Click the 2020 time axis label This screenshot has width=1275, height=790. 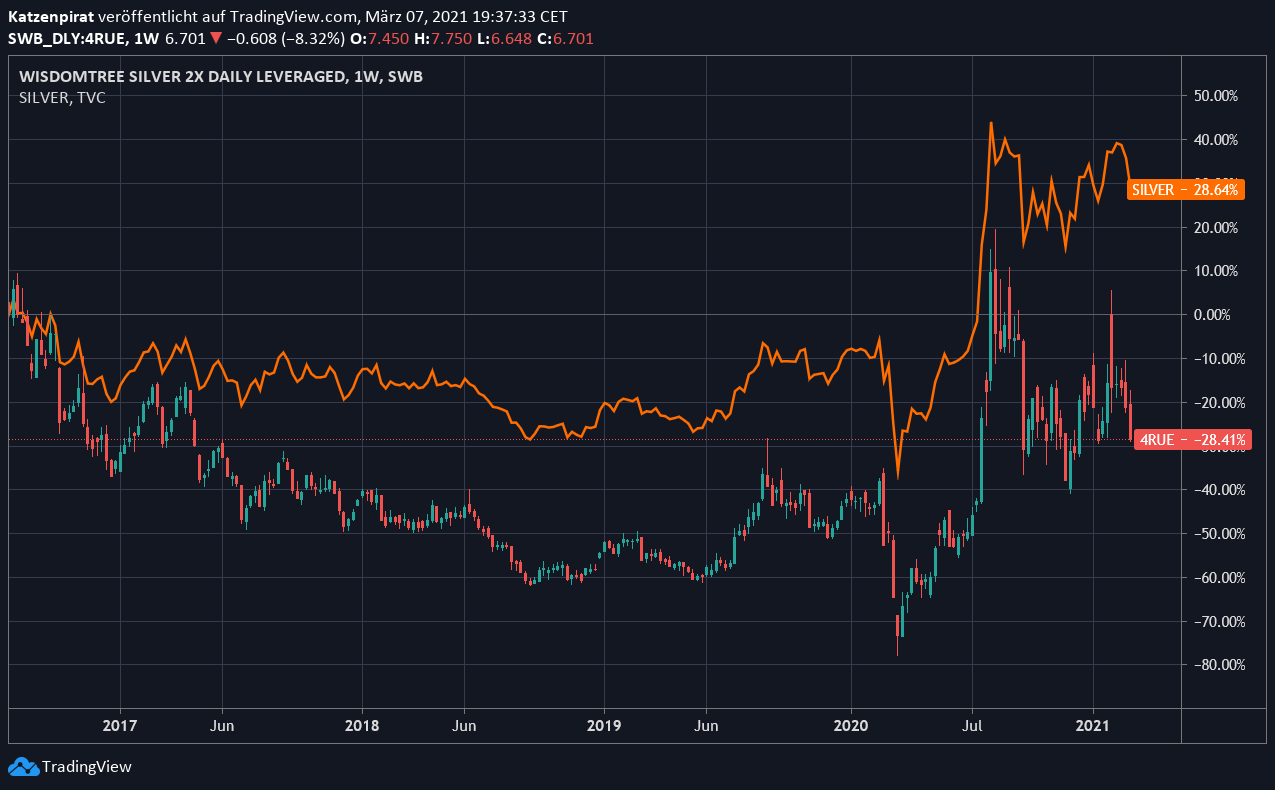(x=850, y=724)
